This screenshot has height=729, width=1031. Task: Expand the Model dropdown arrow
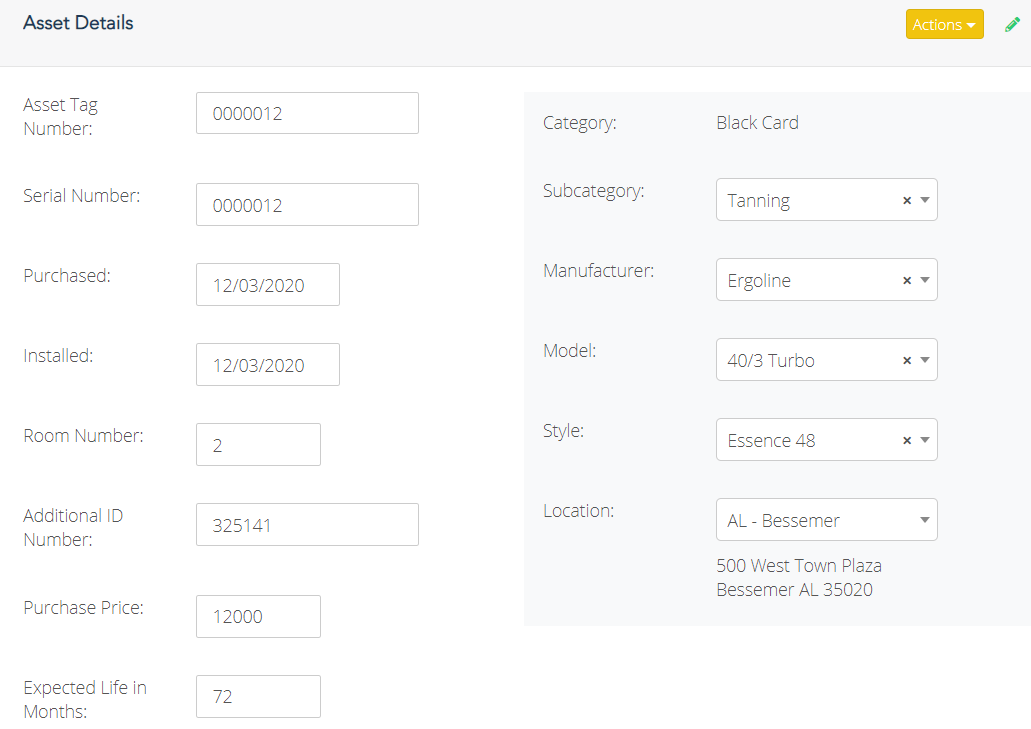[x=924, y=360]
